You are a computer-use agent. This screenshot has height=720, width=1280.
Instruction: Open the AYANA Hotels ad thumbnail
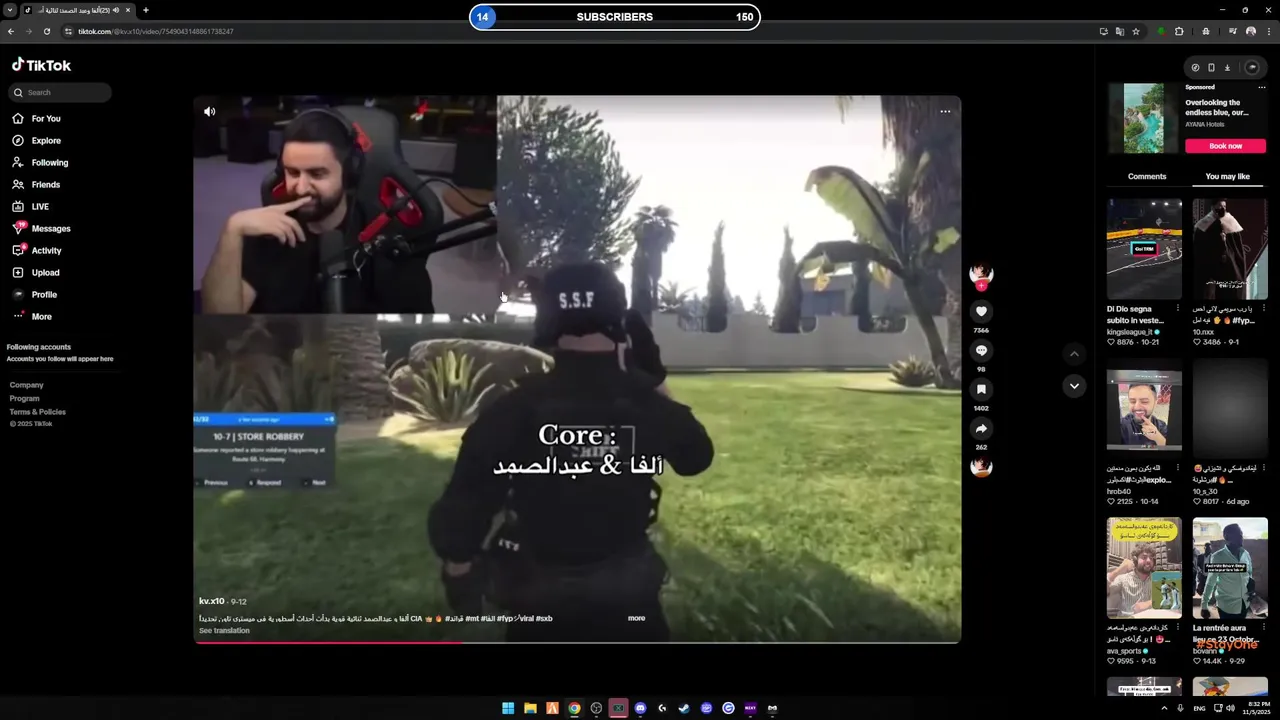click(x=1143, y=118)
